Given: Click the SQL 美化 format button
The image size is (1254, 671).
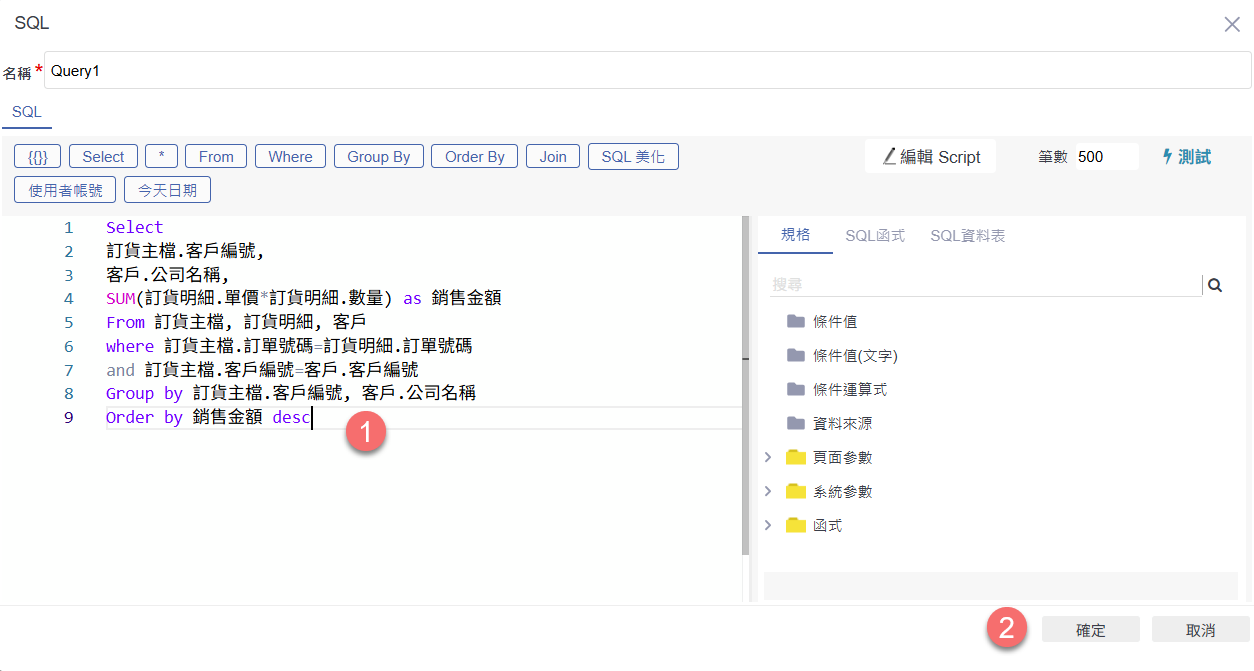Looking at the screenshot, I should click(633, 157).
